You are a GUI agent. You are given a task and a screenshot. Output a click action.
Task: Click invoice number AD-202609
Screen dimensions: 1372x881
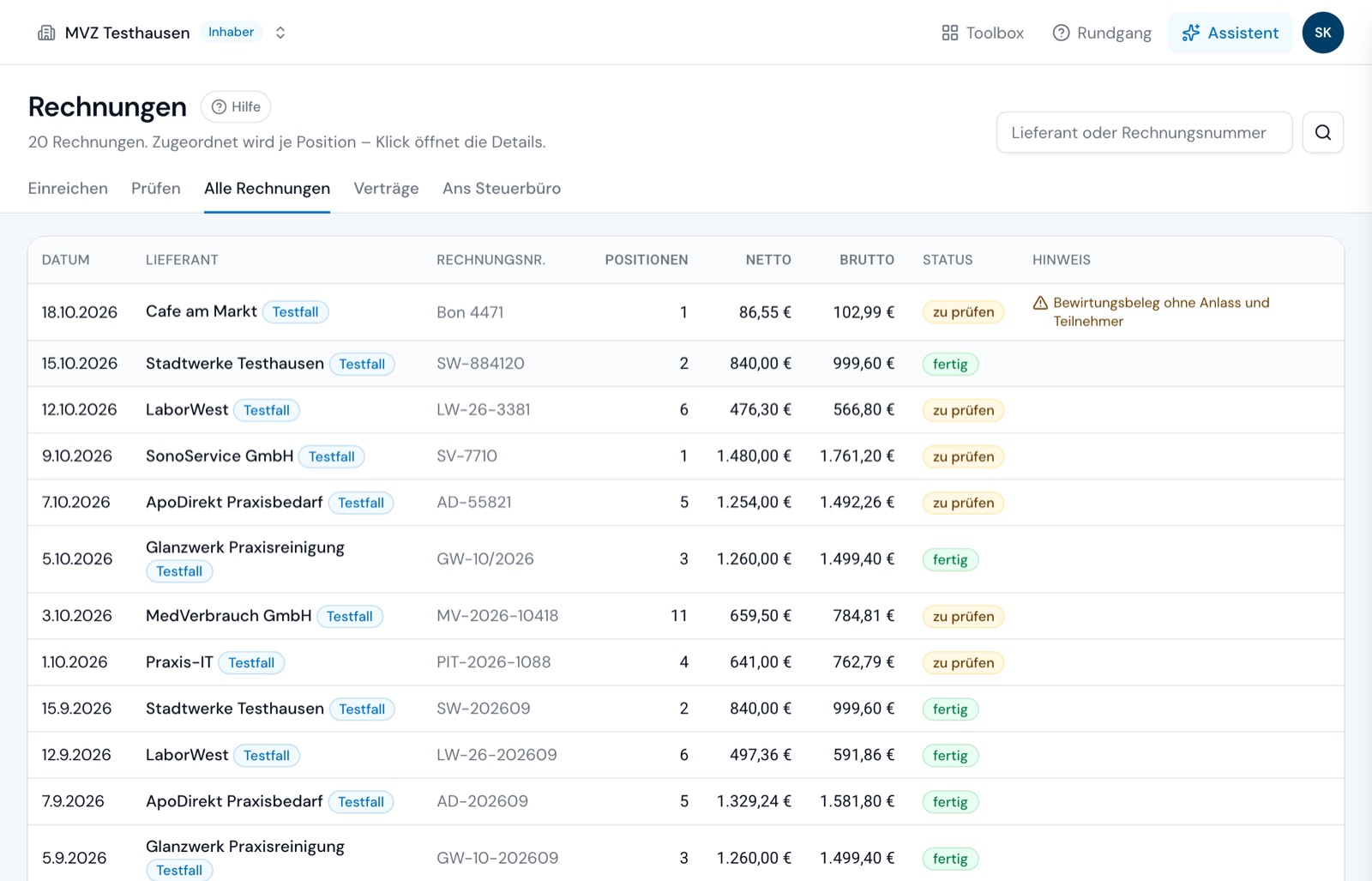pos(482,801)
